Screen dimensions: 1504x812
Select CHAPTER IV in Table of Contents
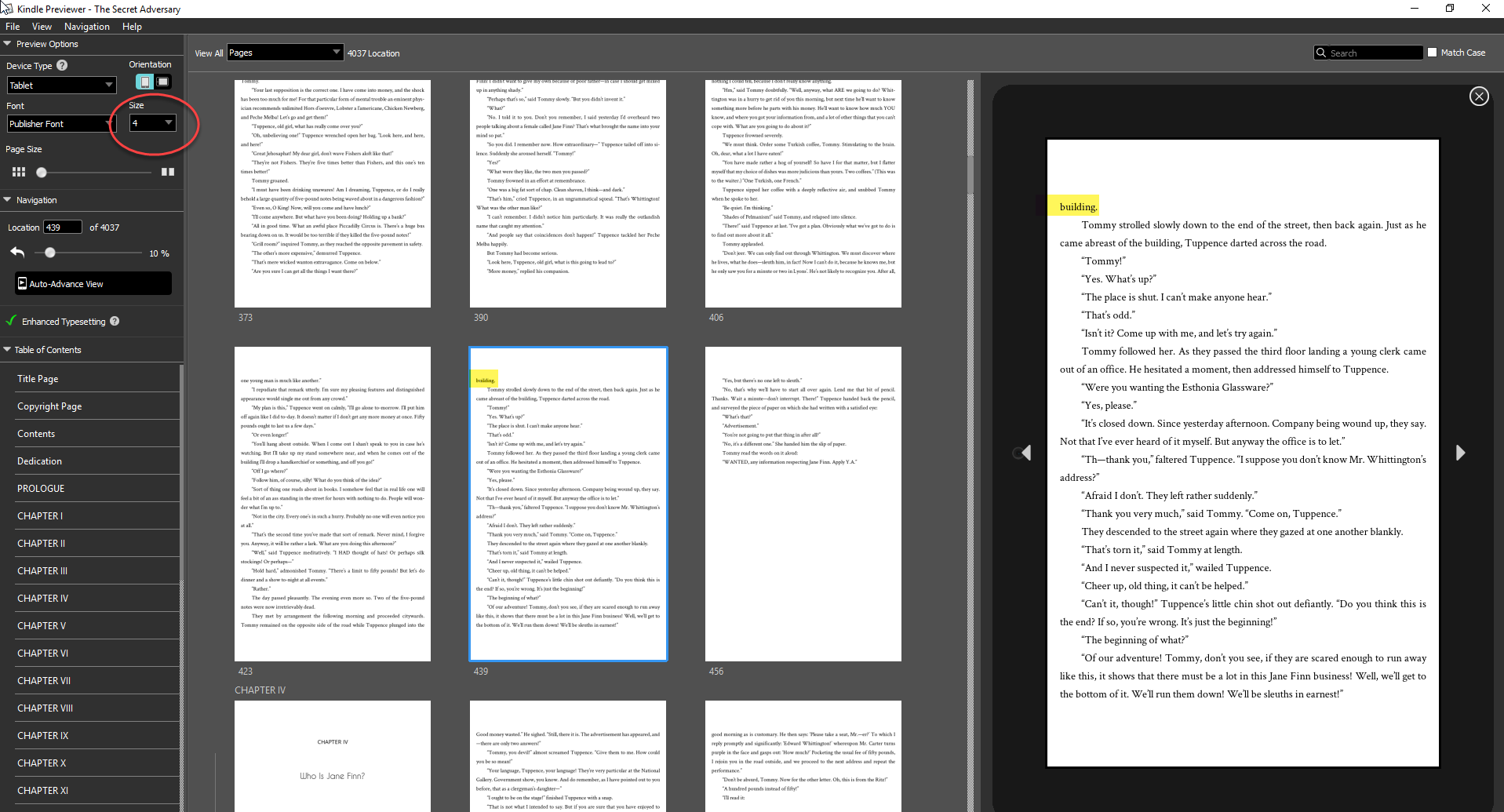coord(42,598)
